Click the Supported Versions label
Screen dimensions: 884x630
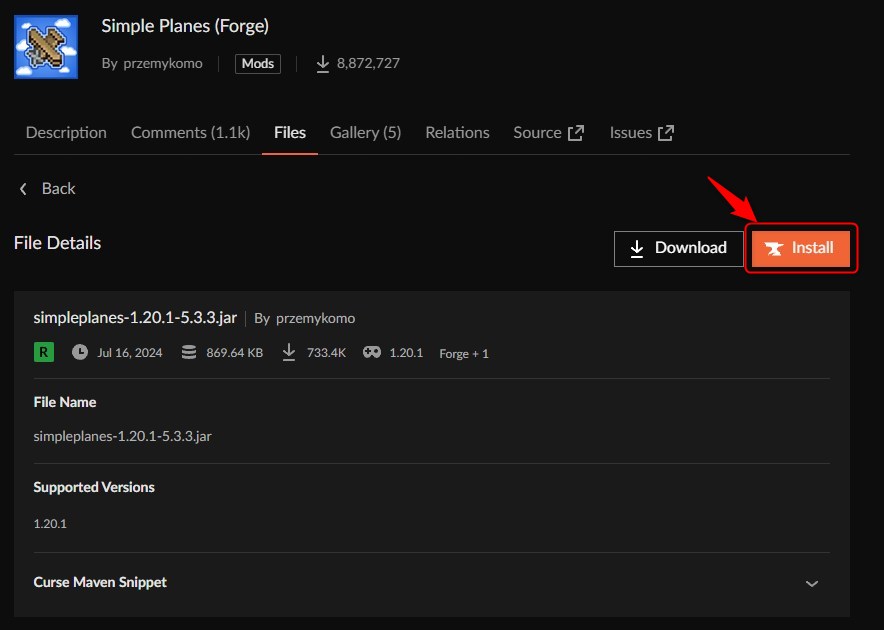(x=94, y=487)
